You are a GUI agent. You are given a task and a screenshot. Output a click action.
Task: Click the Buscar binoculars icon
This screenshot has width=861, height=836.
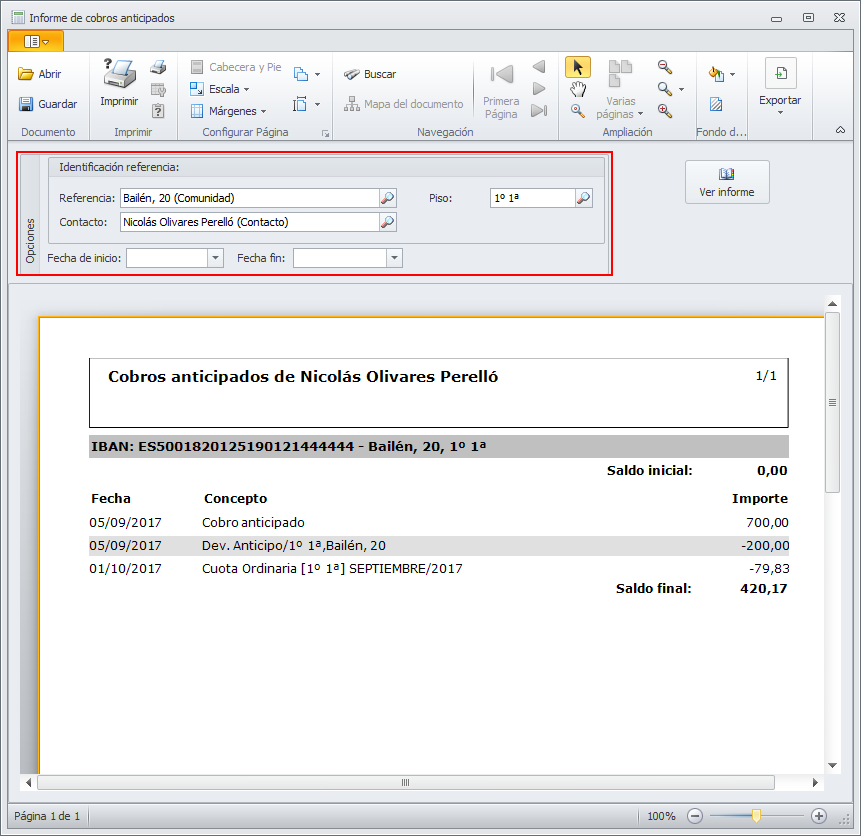(x=351, y=74)
